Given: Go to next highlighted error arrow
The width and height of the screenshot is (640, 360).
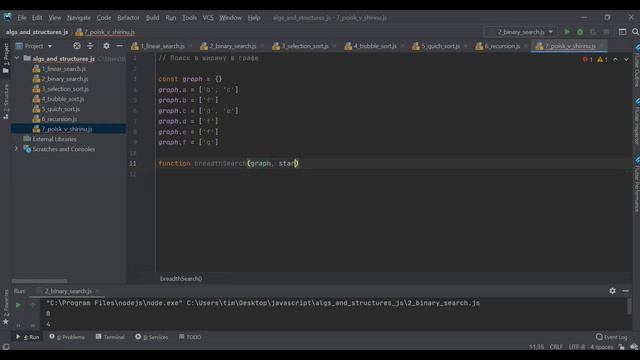Looking at the screenshot, I should [x=626, y=60].
